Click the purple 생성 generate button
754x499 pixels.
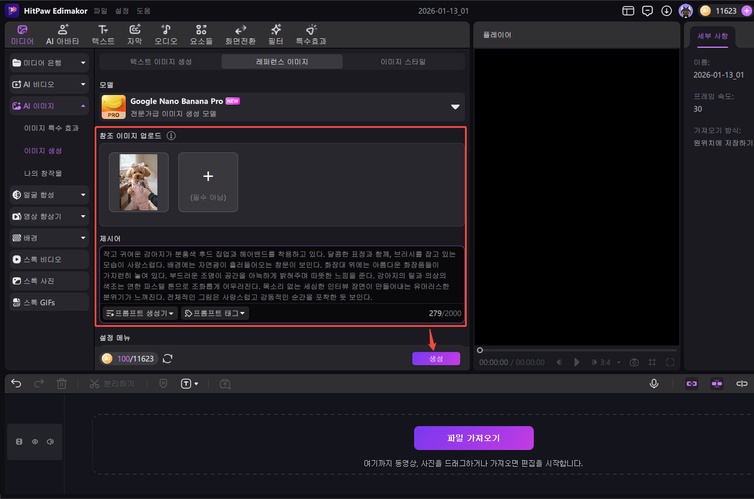tap(436, 359)
